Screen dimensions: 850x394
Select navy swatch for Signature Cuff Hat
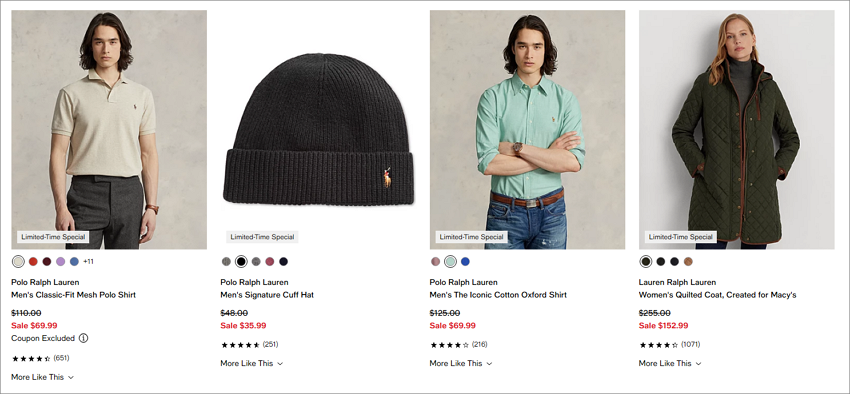[284, 262]
